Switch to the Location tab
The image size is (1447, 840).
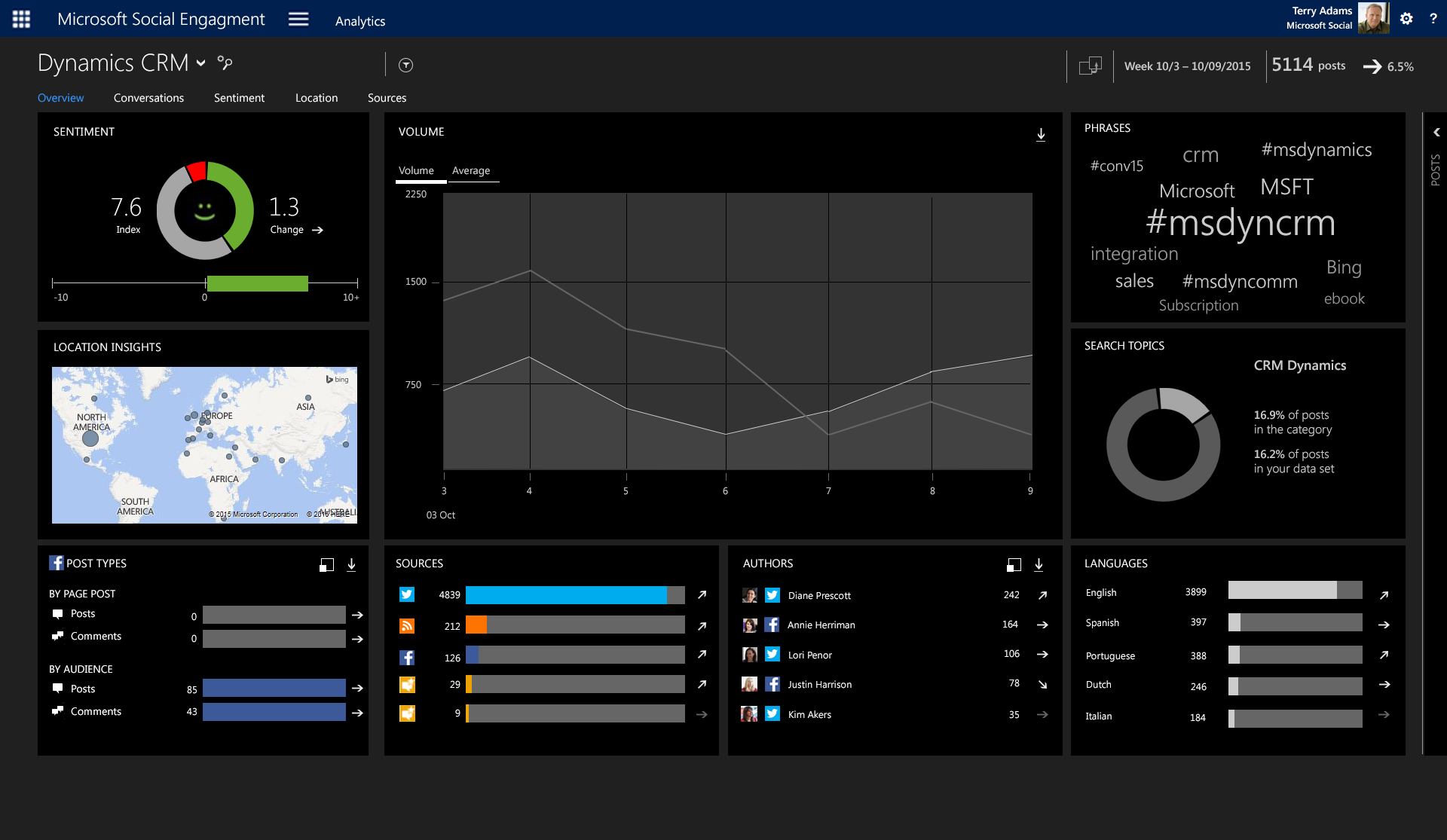317,98
